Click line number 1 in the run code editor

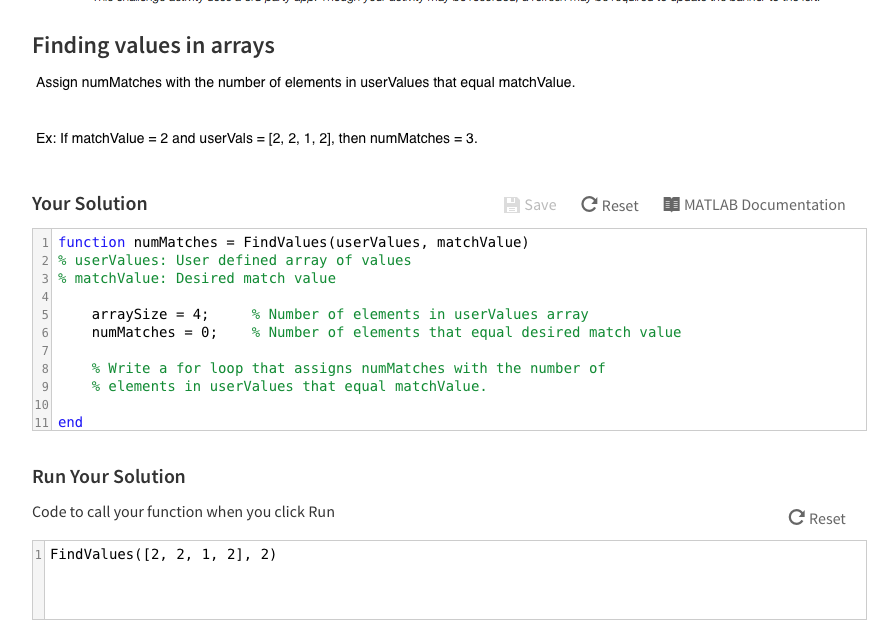(x=38, y=554)
